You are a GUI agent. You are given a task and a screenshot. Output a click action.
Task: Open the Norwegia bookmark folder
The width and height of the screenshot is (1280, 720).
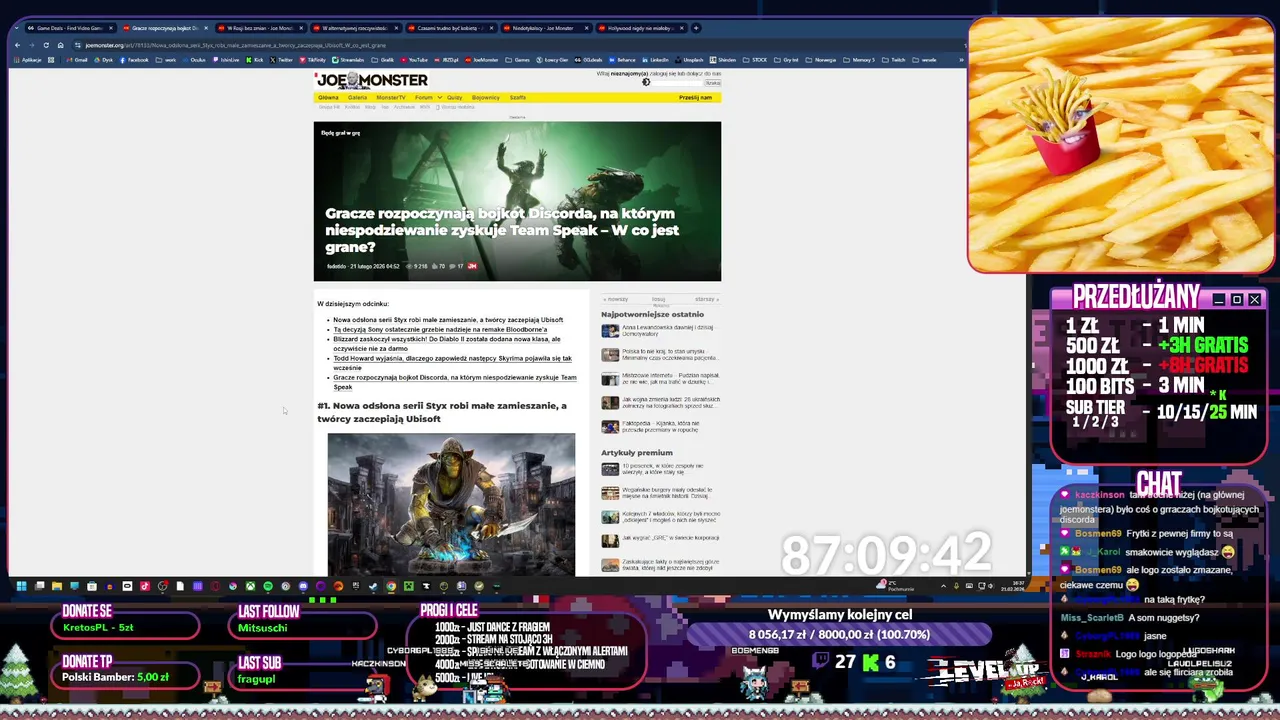coord(820,60)
